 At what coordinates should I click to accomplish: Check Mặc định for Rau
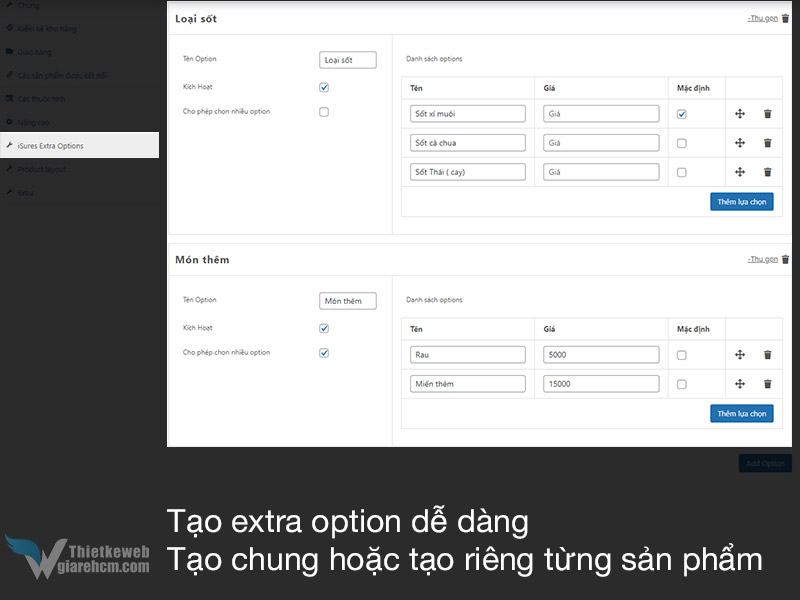point(682,355)
